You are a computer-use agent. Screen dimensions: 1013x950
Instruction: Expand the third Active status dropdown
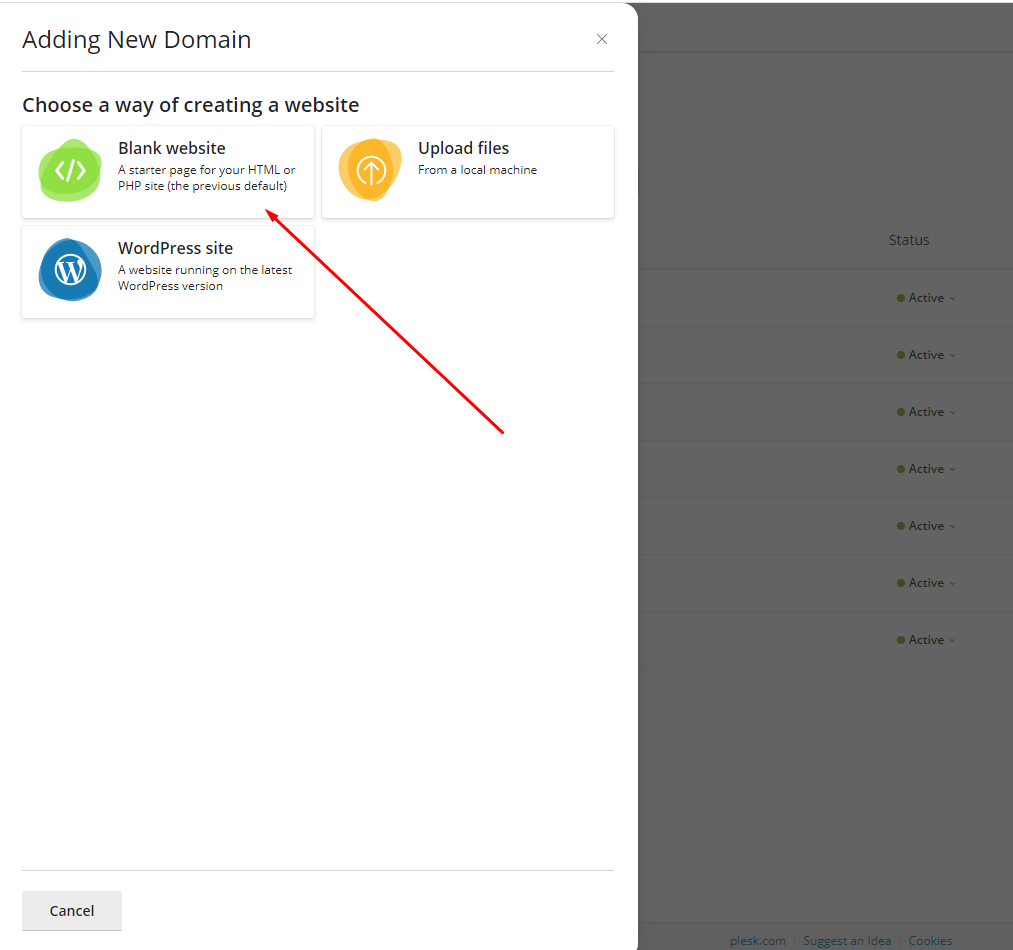click(x=926, y=412)
